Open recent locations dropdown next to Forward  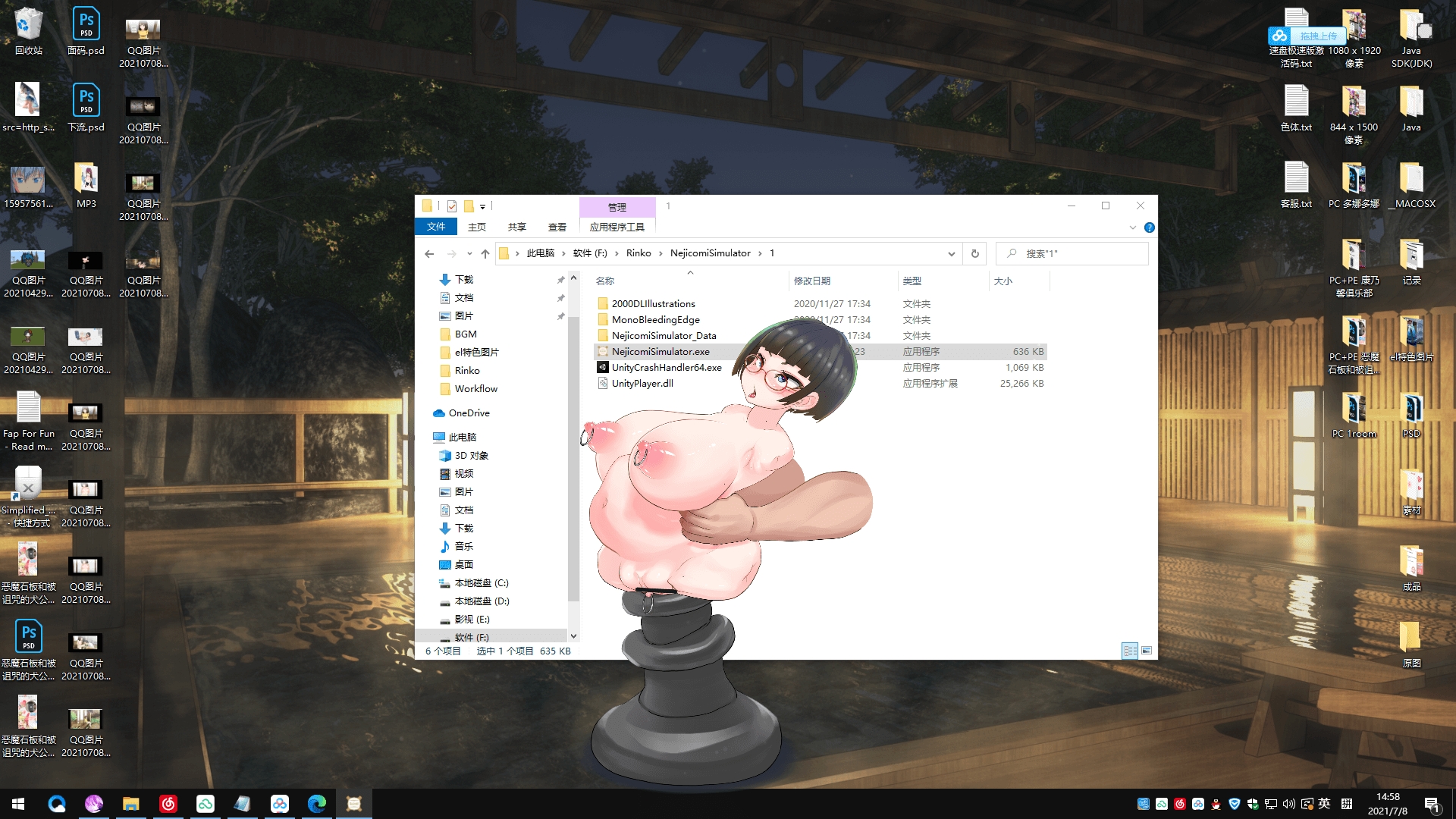tap(469, 254)
